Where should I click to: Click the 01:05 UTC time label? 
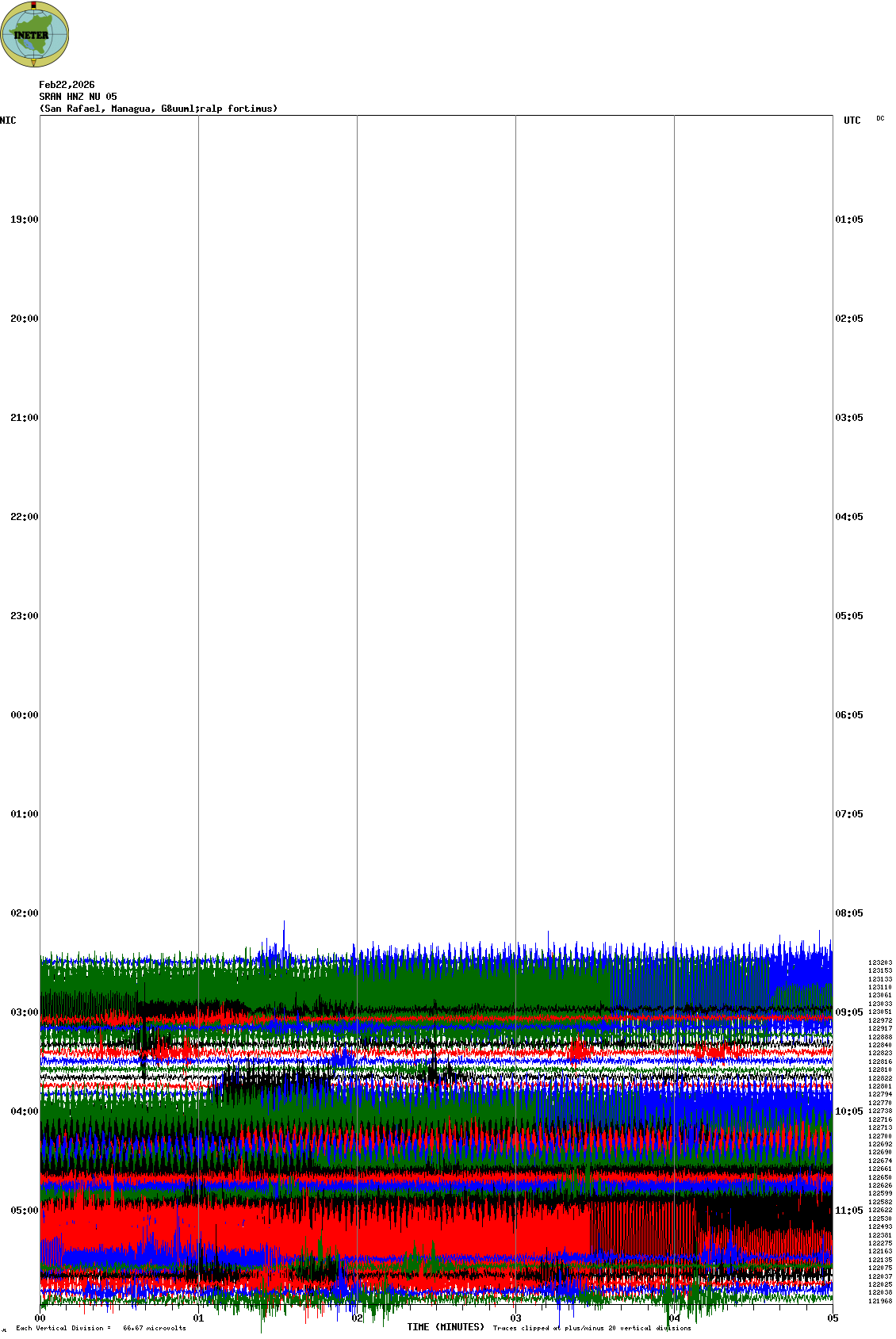pyautogui.click(x=849, y=220)
